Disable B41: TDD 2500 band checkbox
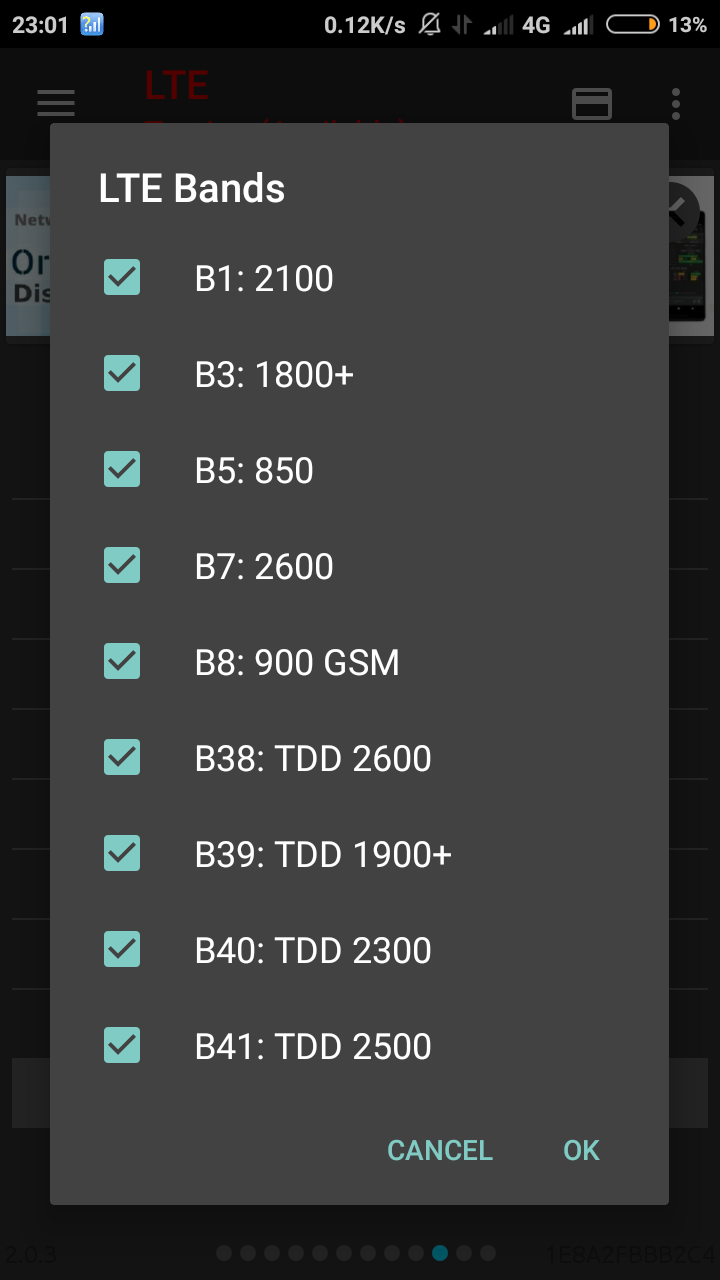This screenshot has height=1280, width=720. click(x=122, y=1046)
